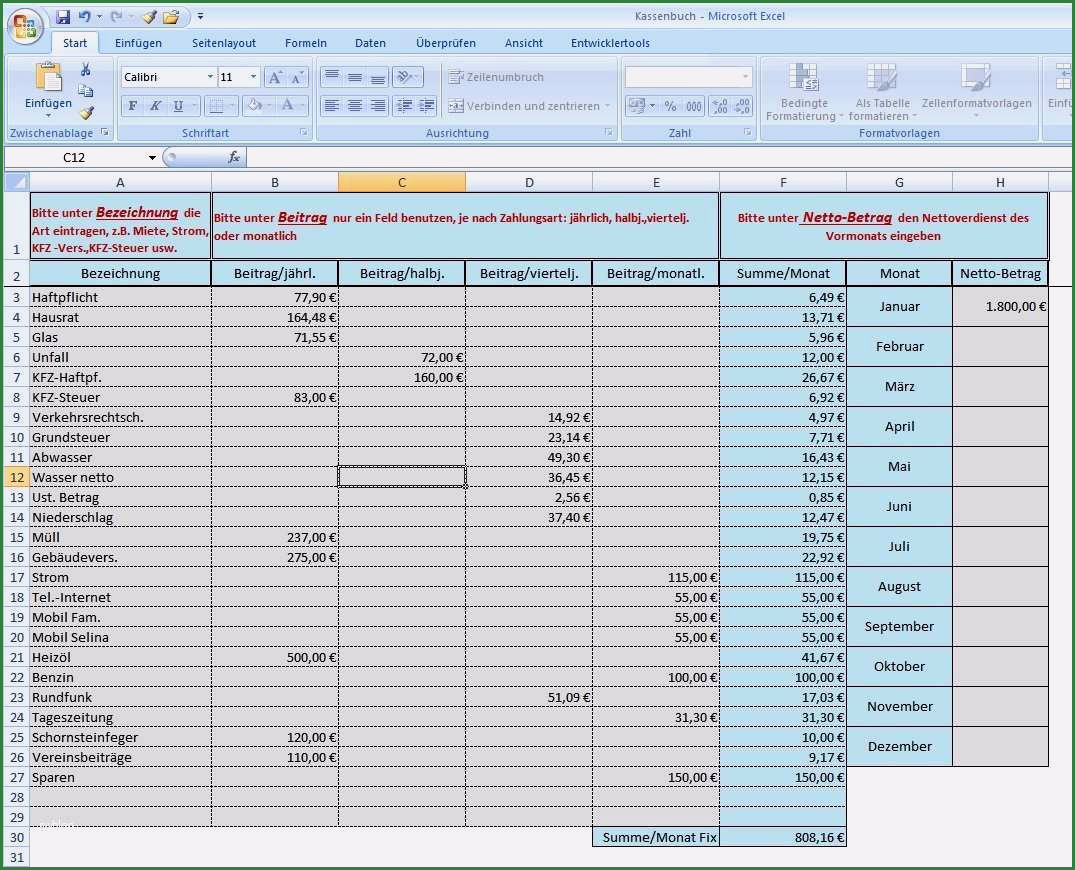The height and width of the screenshot is (870, 1075).
Task: Expand the Name Box dropdown for C12
Action: (152, 157)
